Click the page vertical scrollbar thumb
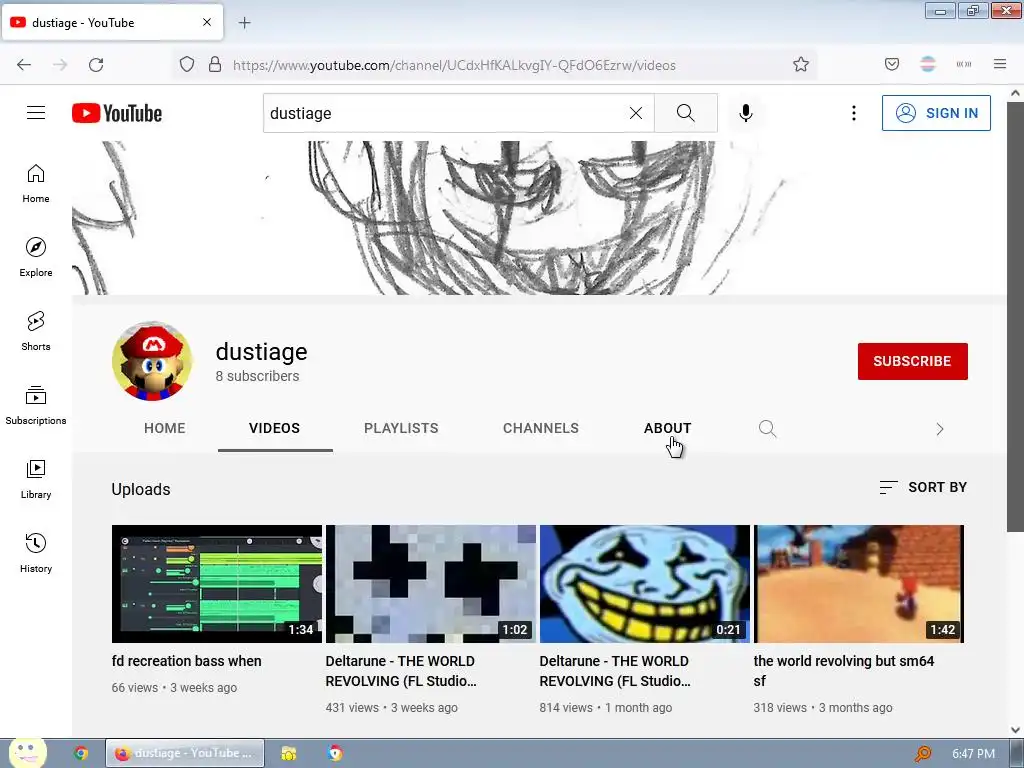 tap(1015, 317)
